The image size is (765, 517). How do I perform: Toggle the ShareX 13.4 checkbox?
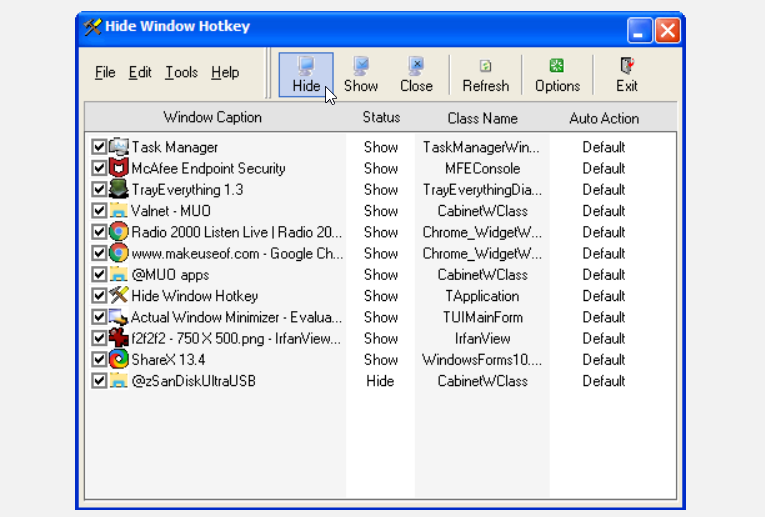click(x=99, y=359)
